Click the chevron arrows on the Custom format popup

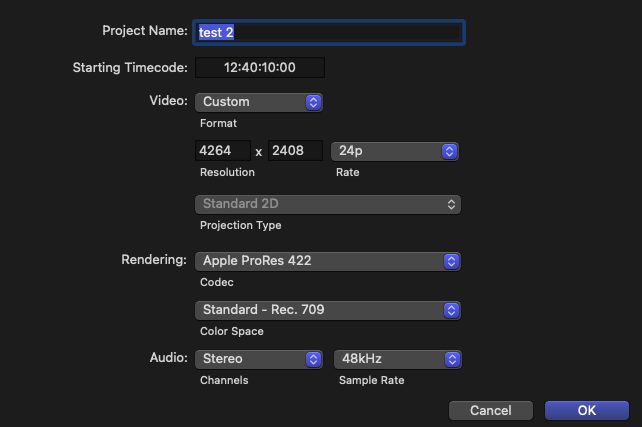(x=313, y=101)
